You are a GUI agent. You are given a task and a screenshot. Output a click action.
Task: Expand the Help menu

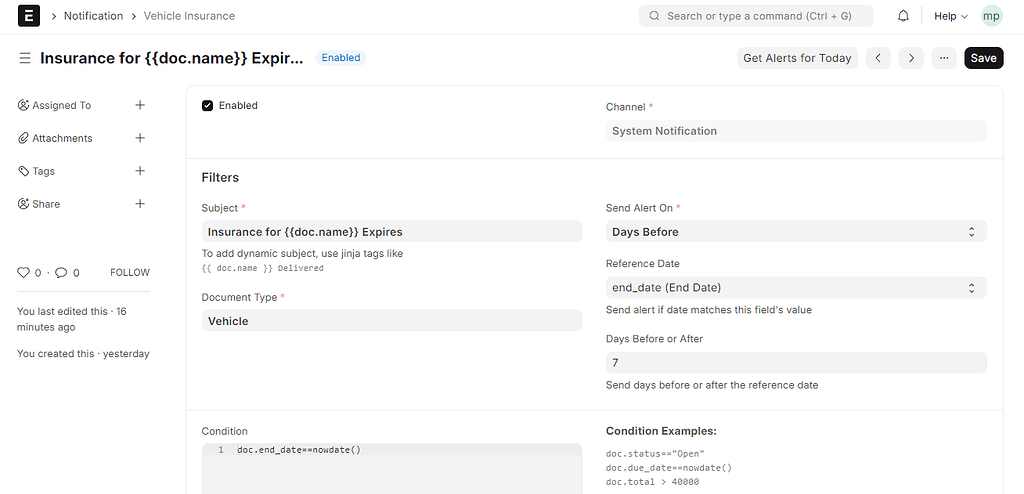[951, 16]
